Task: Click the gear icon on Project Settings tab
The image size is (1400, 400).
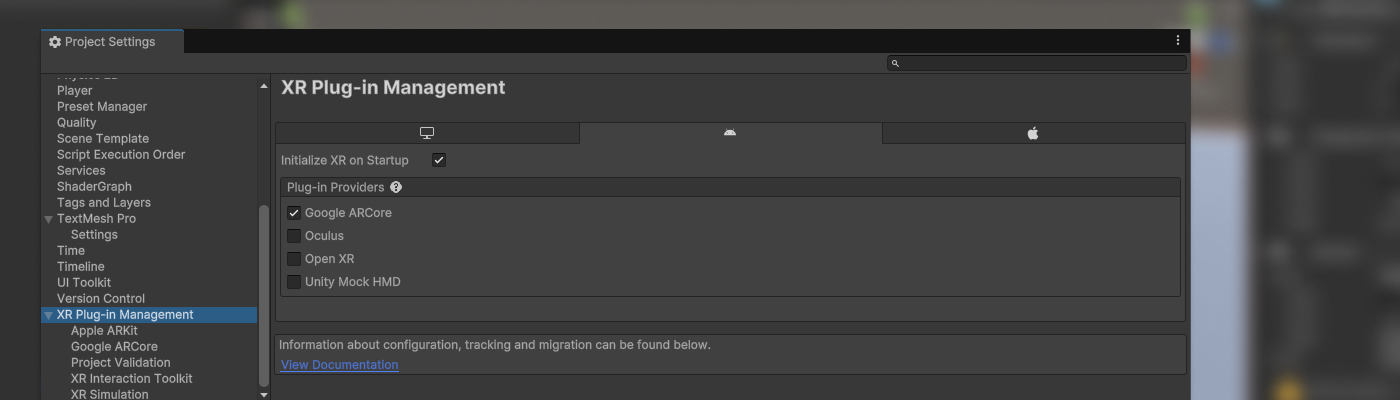Action: coord(55,42)
